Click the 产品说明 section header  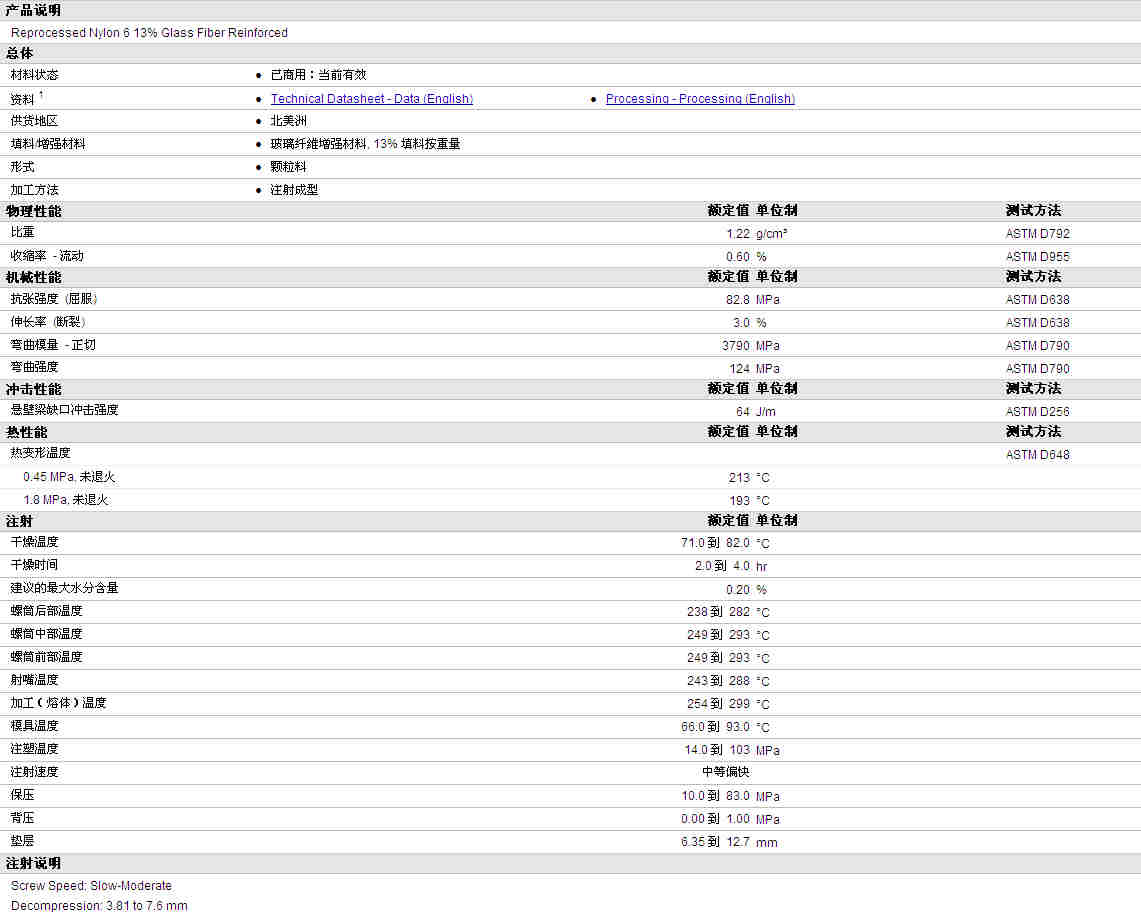coord(33,10)
